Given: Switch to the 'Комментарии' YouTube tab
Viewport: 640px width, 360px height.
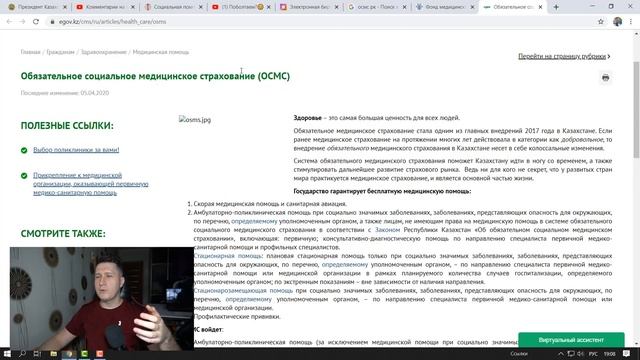Looking at the screenshot, I should [x=103, y=7].
